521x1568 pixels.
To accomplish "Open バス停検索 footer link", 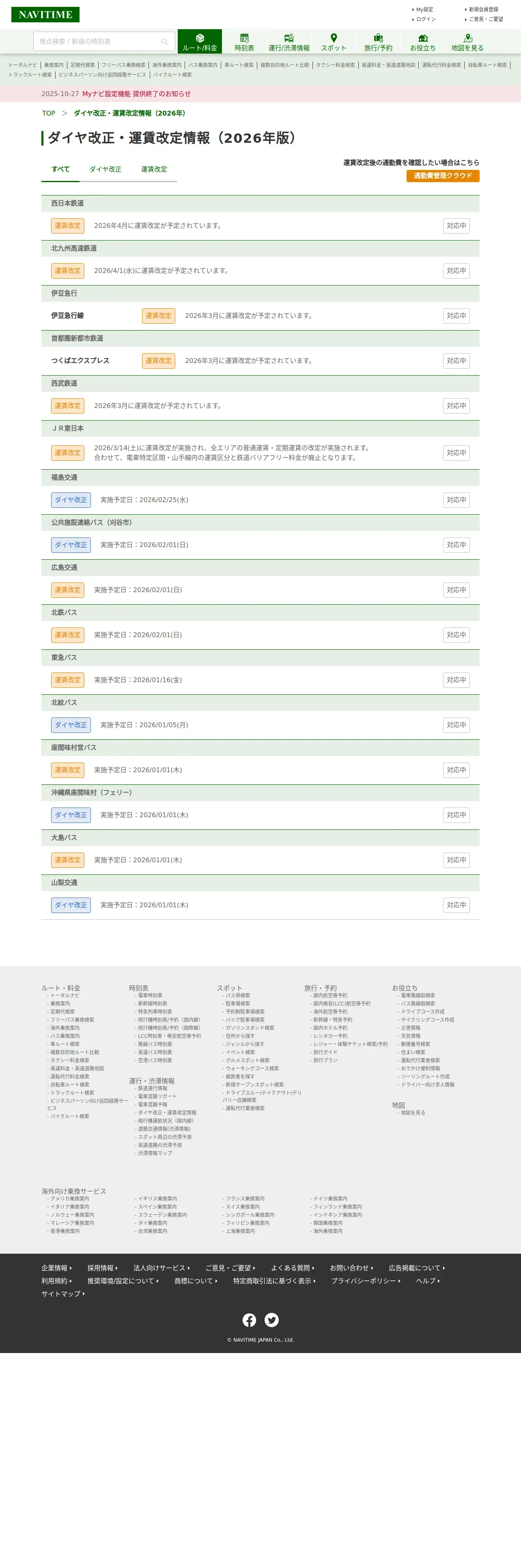I will coord(237,995).
